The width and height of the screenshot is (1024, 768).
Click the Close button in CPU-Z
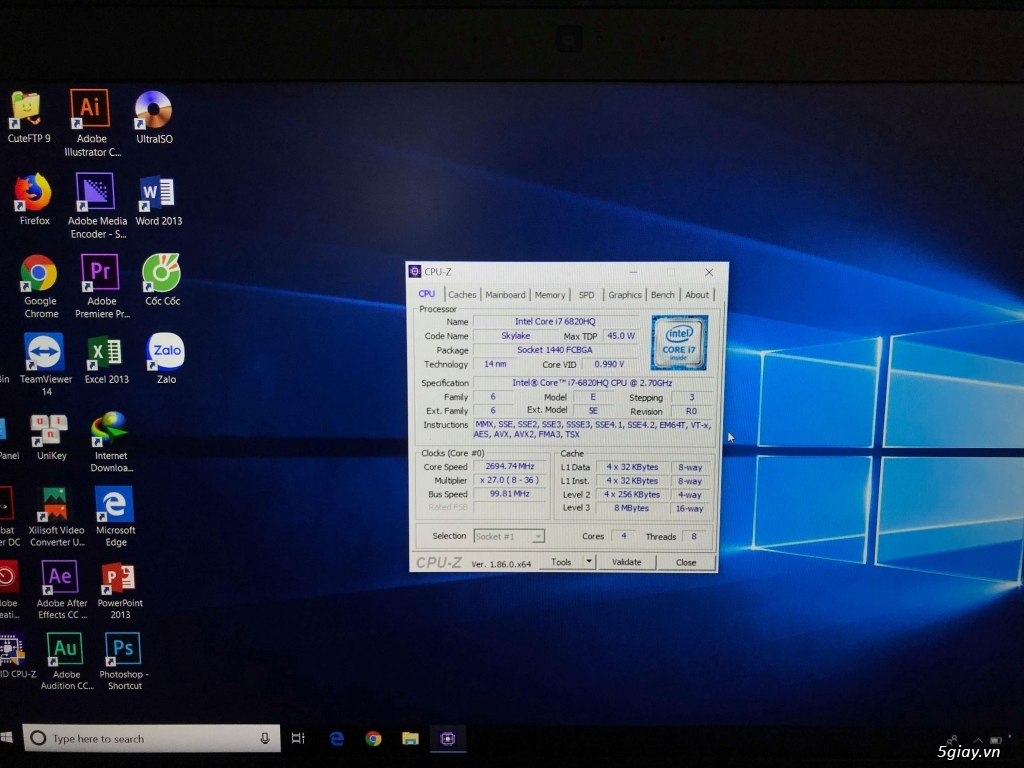[x=686, y=563]
